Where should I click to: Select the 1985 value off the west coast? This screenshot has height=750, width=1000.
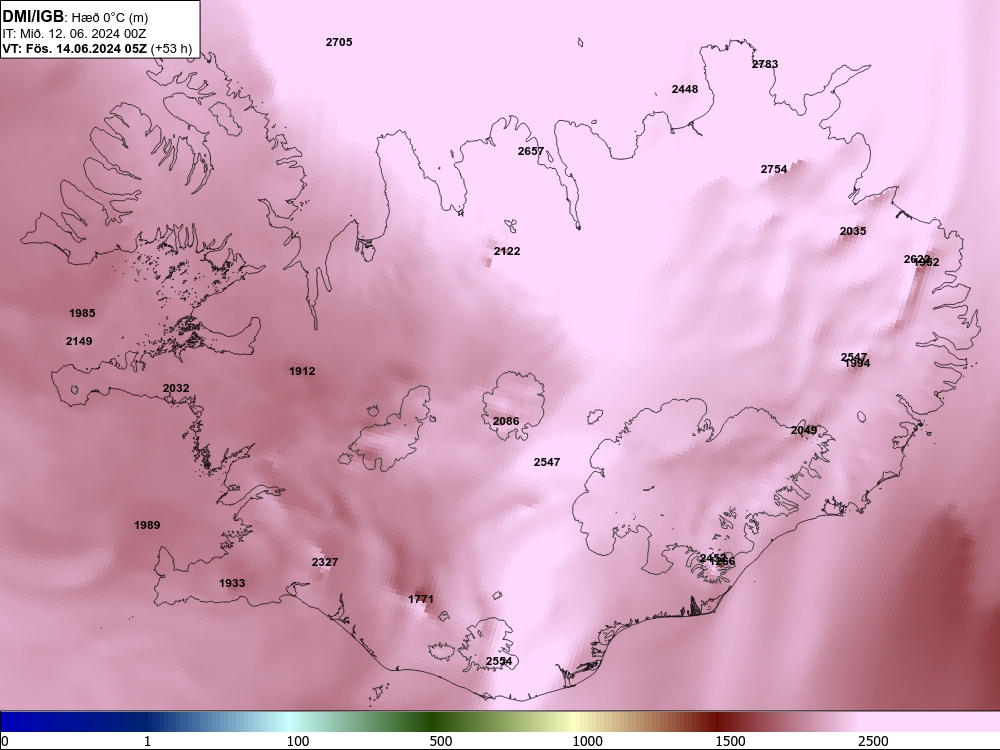coord(82,313)
